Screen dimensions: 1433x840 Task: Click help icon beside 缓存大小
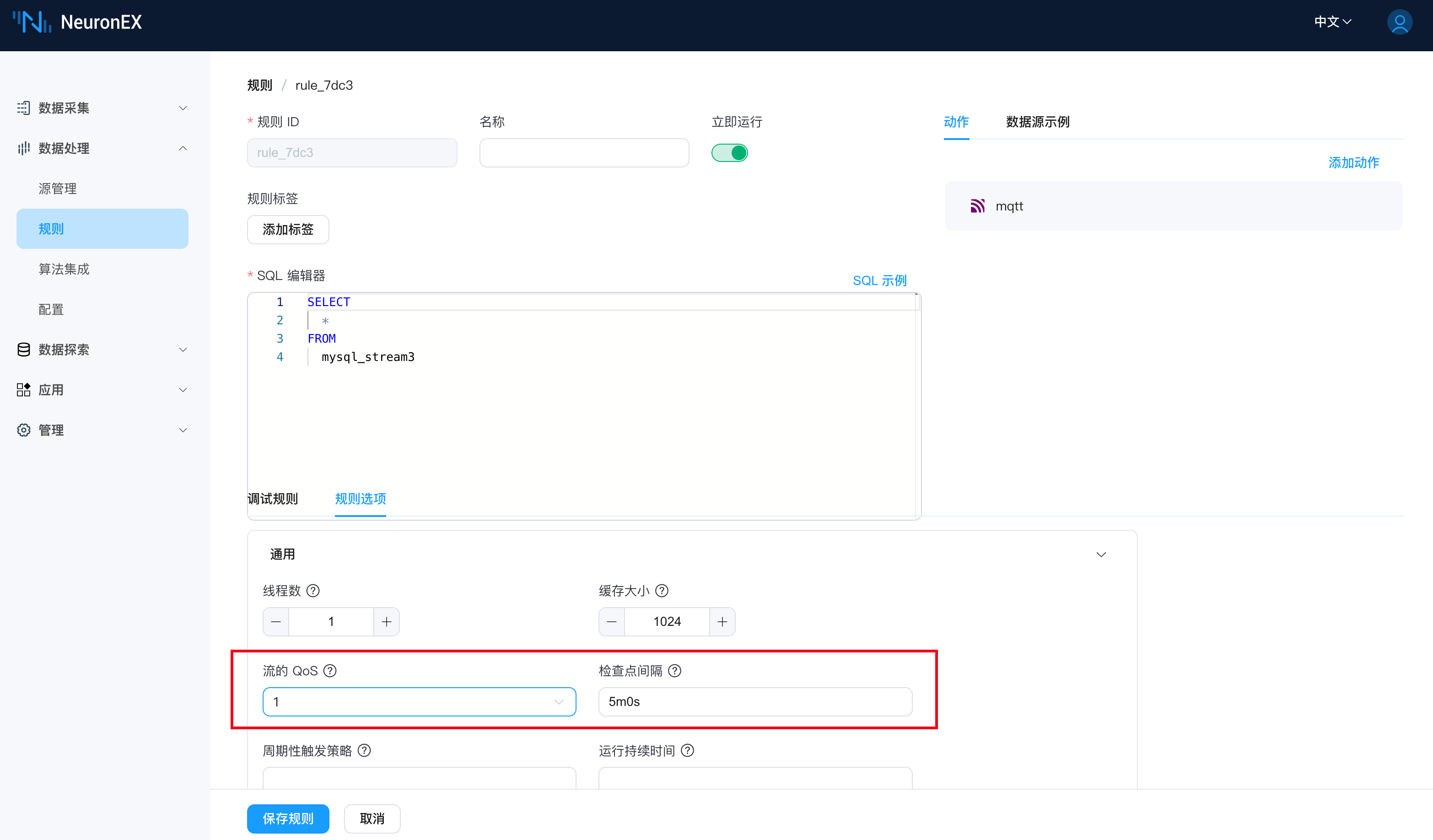[x=661, y=591]
